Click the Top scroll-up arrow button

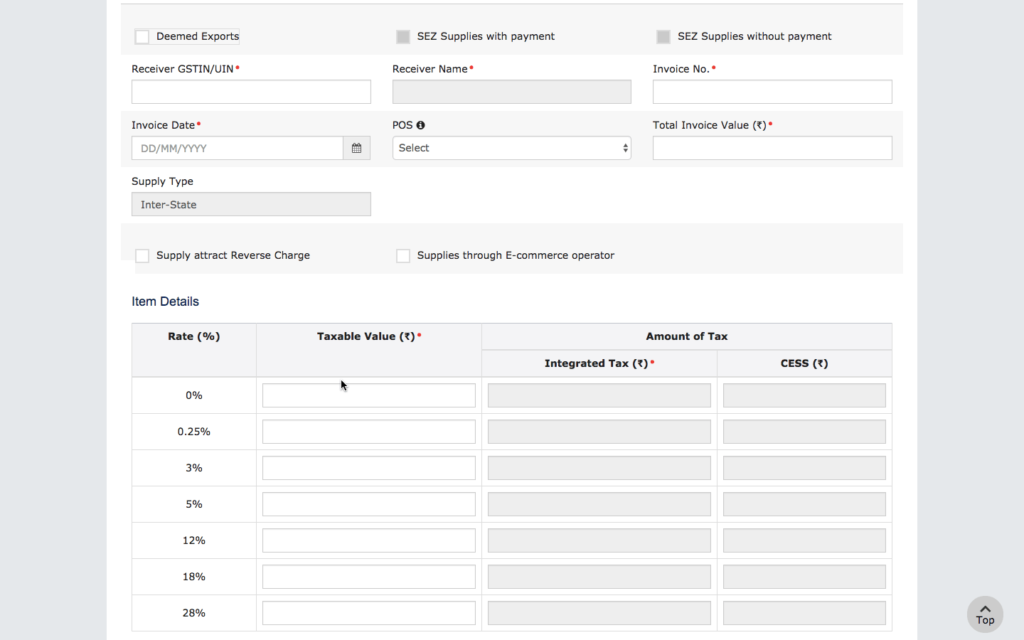click(985, 613)
